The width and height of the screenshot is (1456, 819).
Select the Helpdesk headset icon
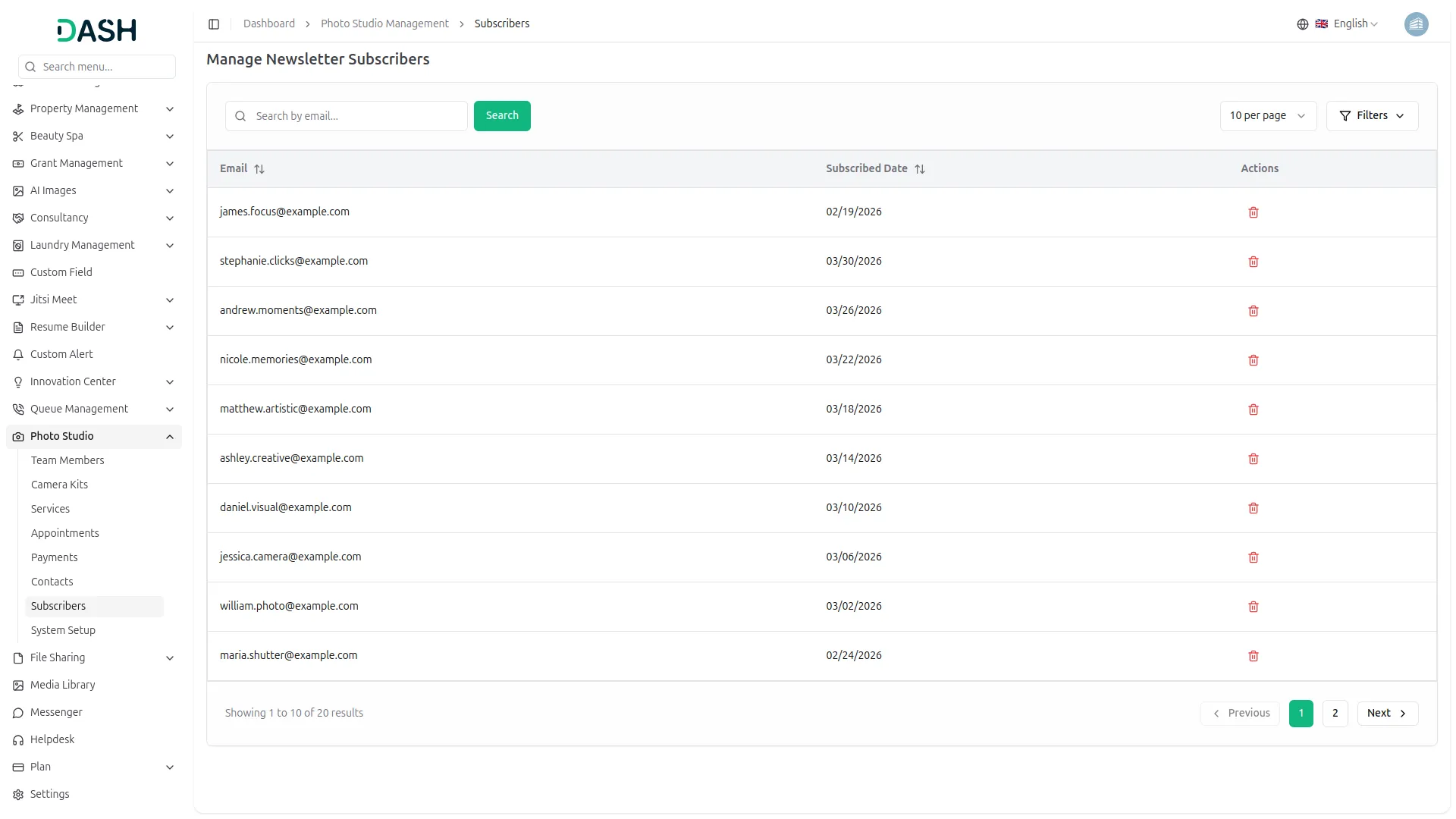click(x=17, y=739)
